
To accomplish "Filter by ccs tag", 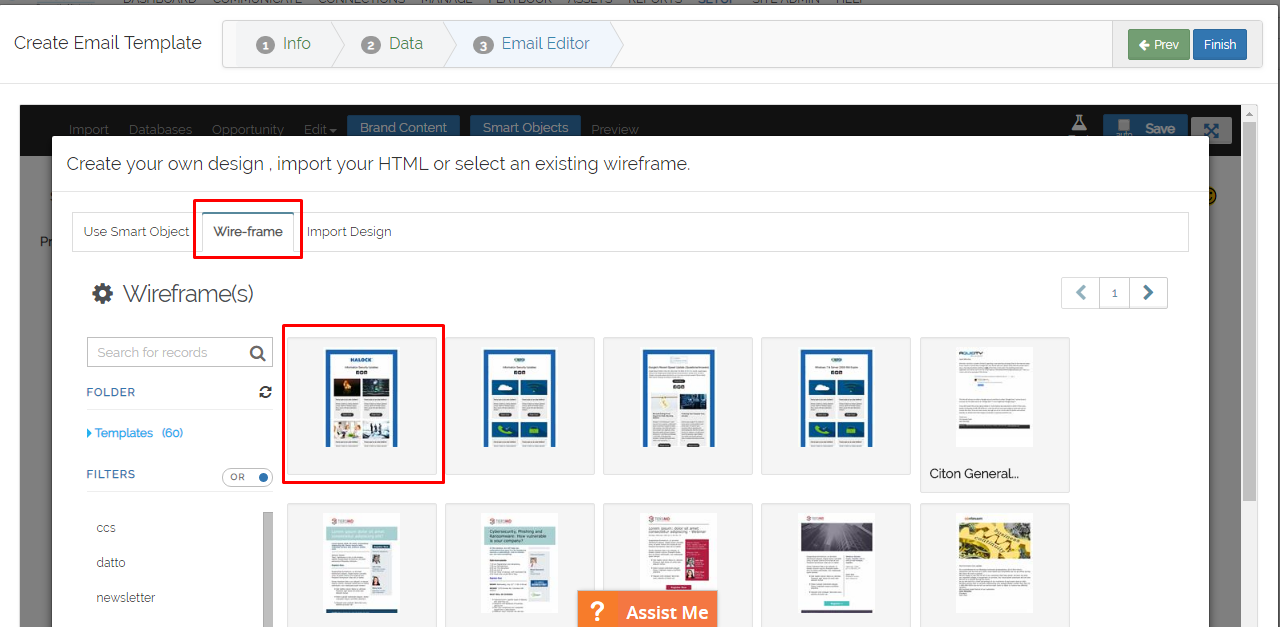I will pos(106,527).
